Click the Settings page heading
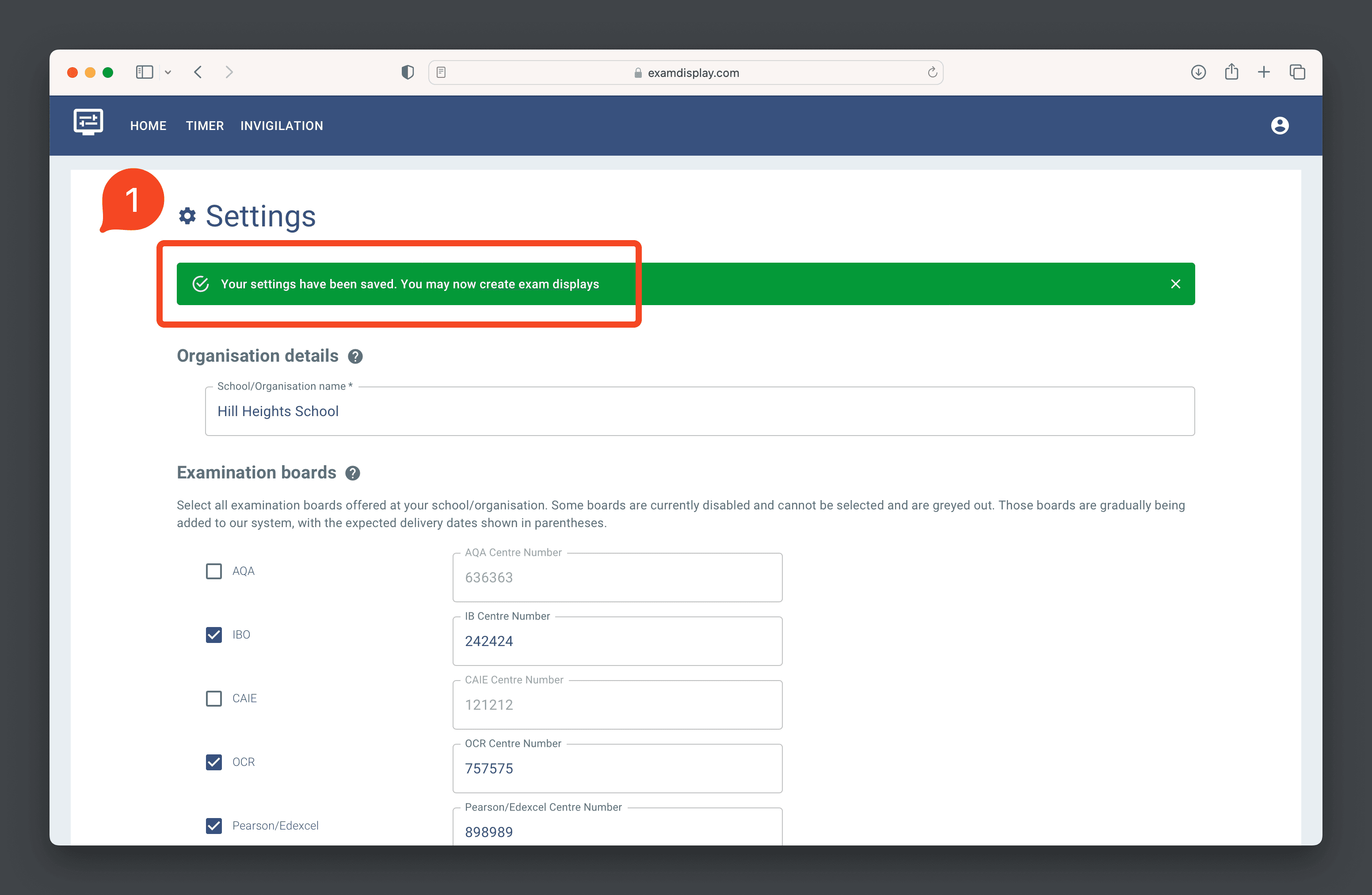The image size is (1372, 895). pos(260,216)
